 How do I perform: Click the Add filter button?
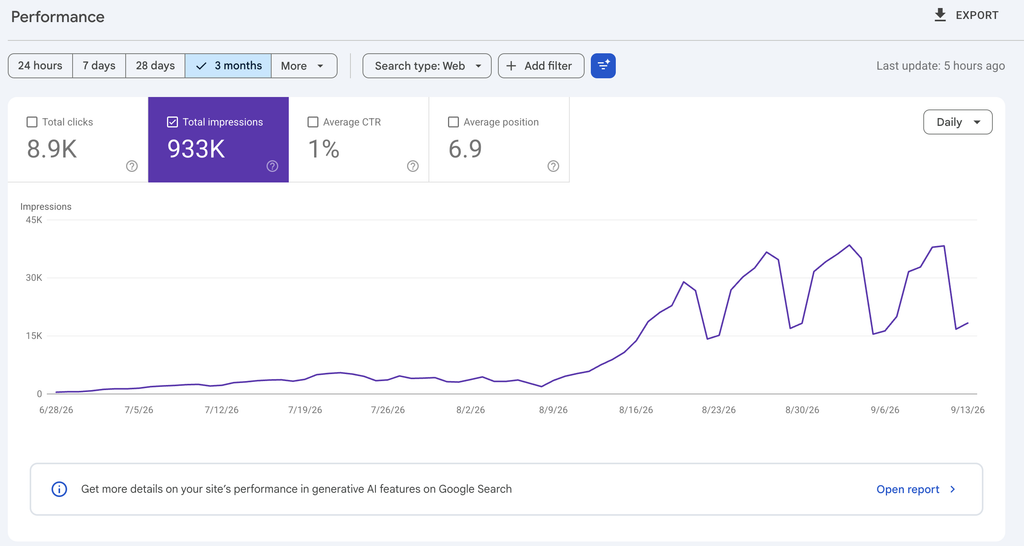541,66
